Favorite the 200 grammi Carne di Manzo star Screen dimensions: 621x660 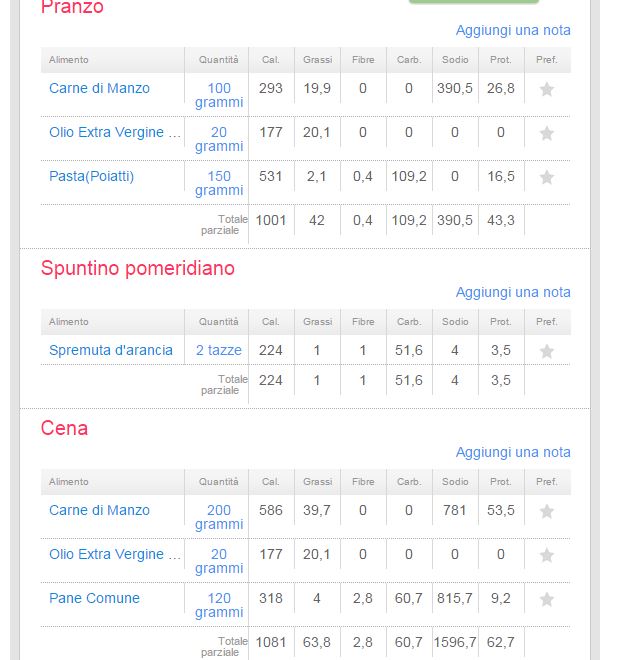[x=546, y=511]
